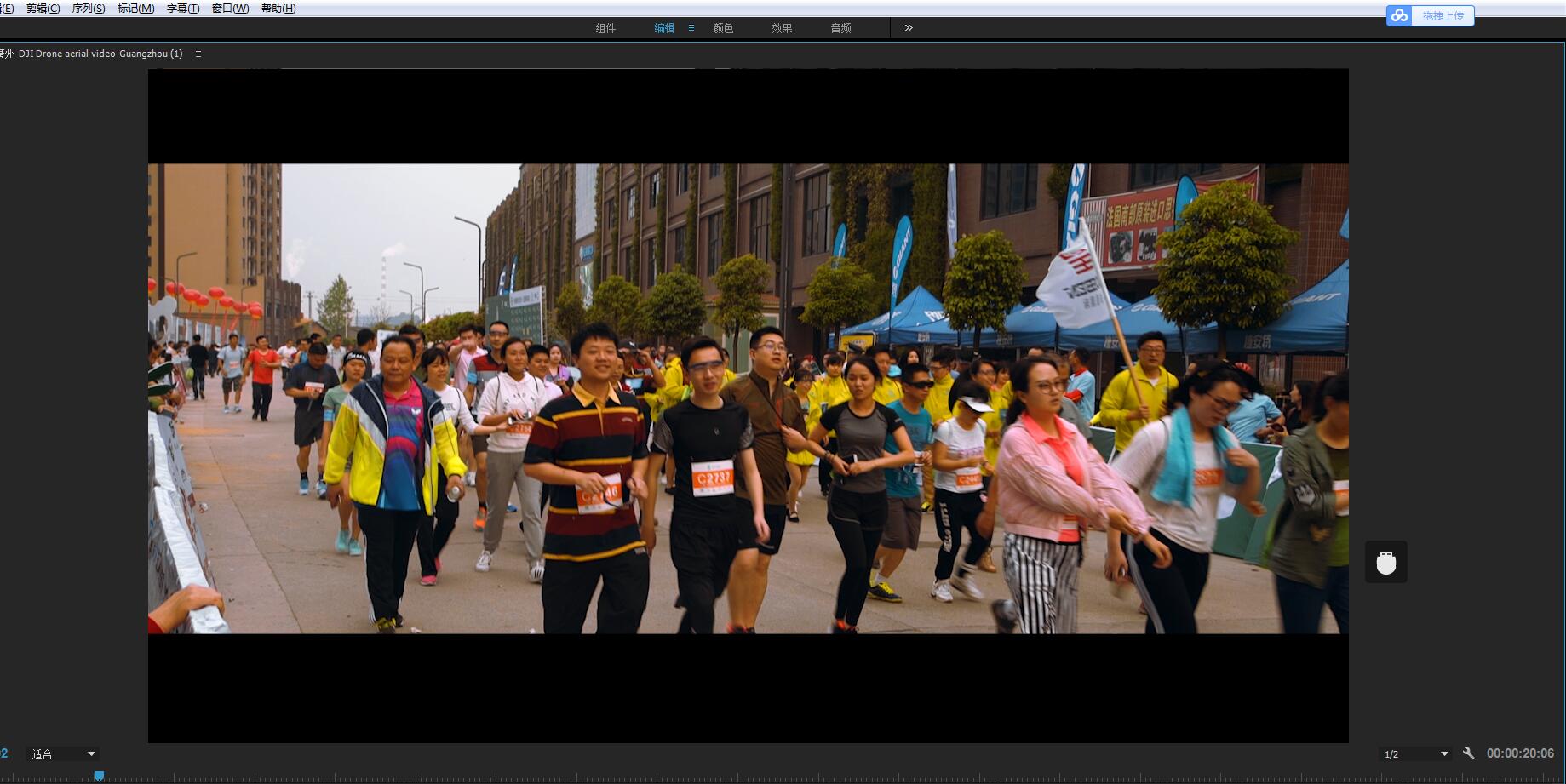The image size is (1566, 784).
Task: Click the 拖拽上传 upload button
Action: [x=1443, y=16]
